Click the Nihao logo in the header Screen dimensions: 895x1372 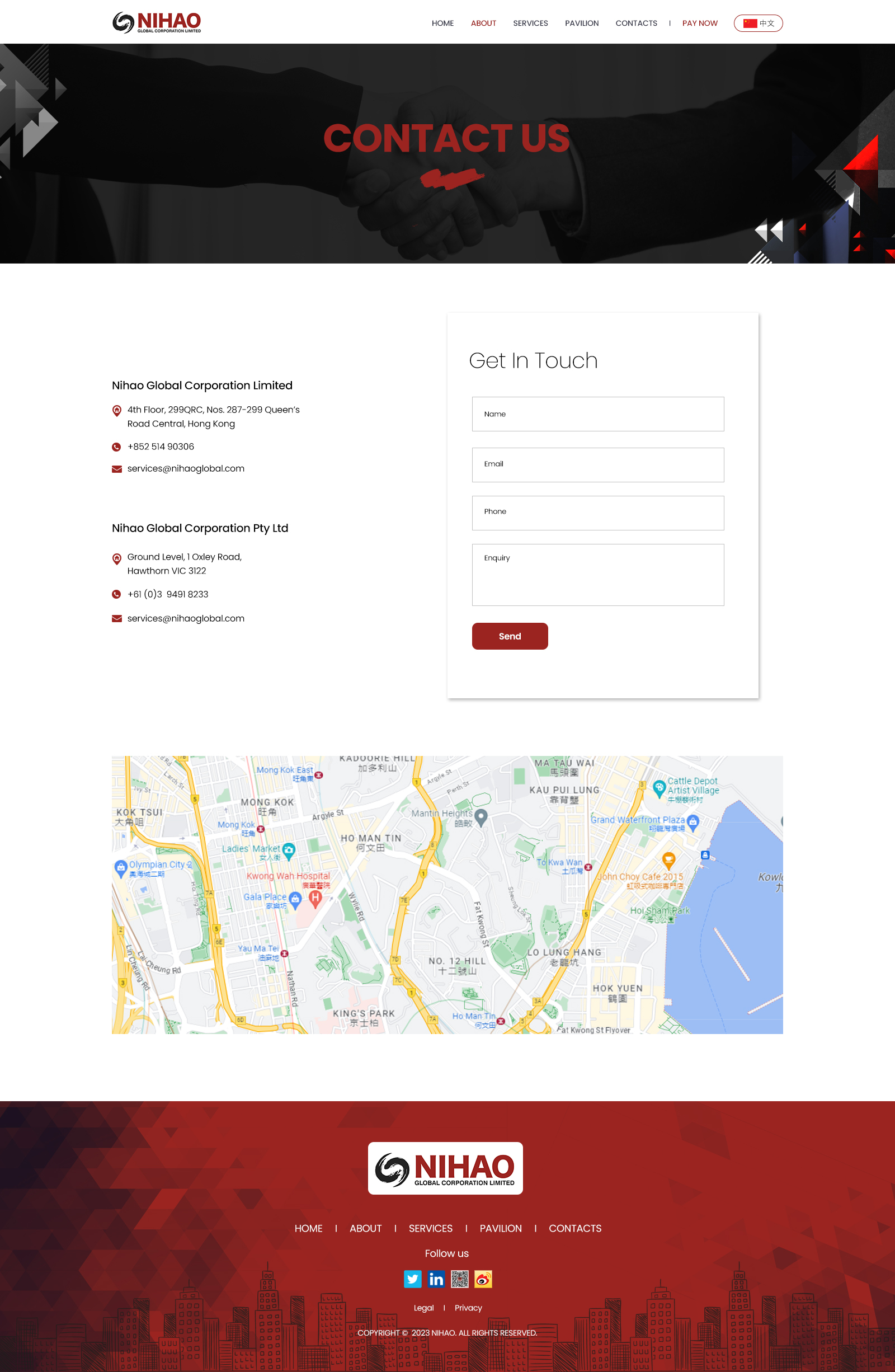(x=157, y=22)
